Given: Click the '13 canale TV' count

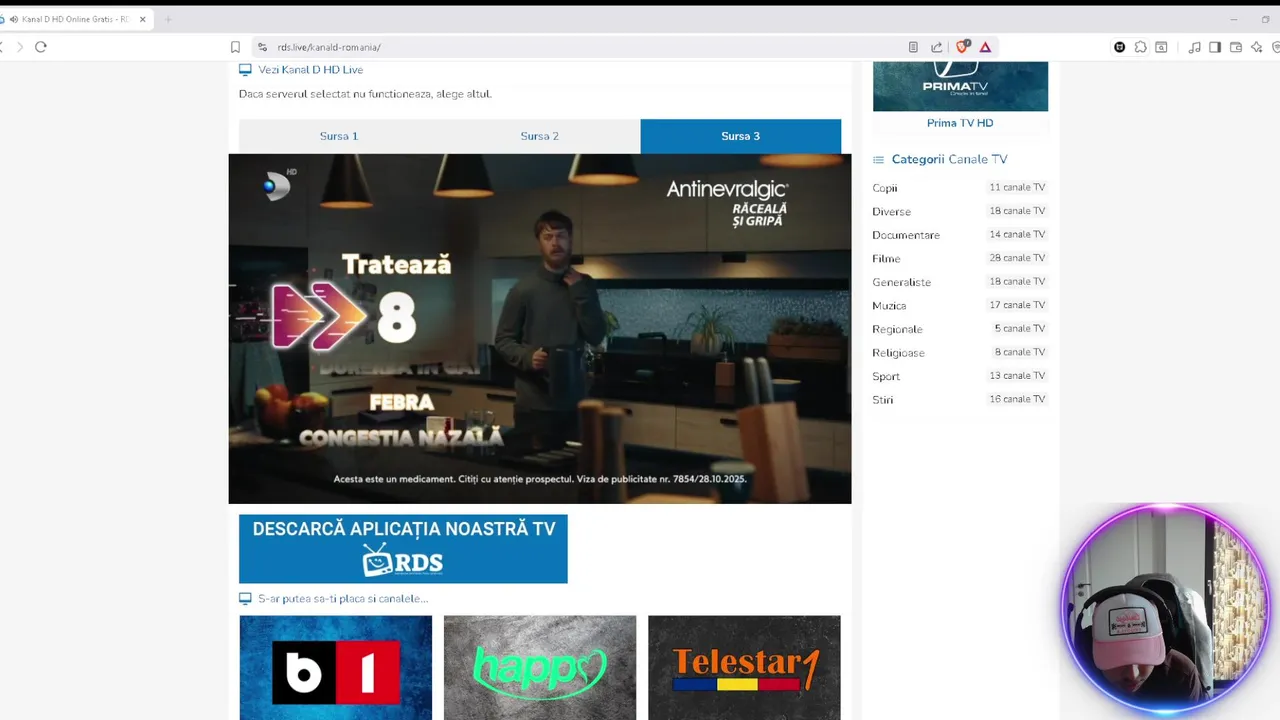Looking at the screenshot, I should pos(1017,375).
